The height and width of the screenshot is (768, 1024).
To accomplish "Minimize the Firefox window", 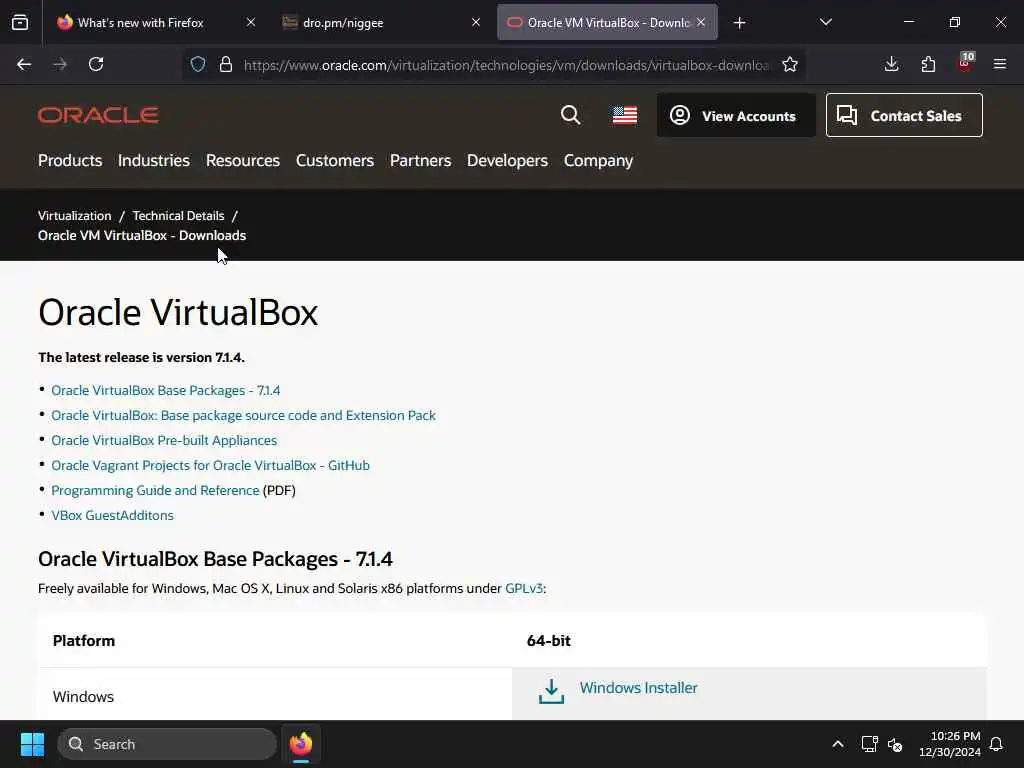I will 908,22.
